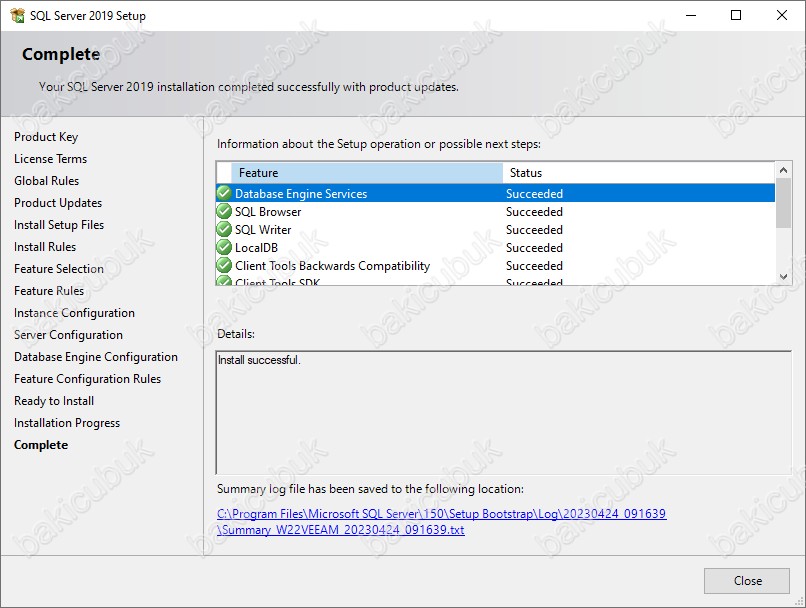The width and height of the screenshot is (806, 608).
Task: Click the Feature Rules step
Action: tap(49, 291)
